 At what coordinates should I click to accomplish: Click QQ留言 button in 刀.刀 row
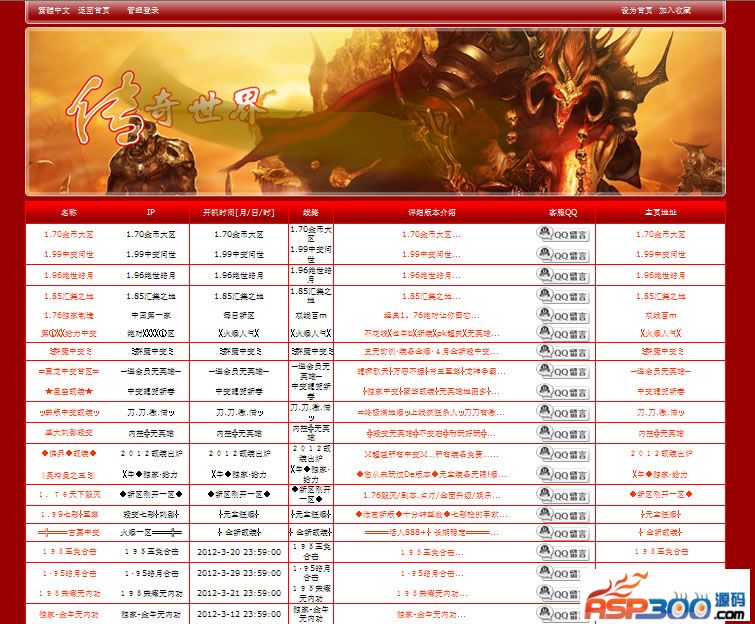point(562,412)
